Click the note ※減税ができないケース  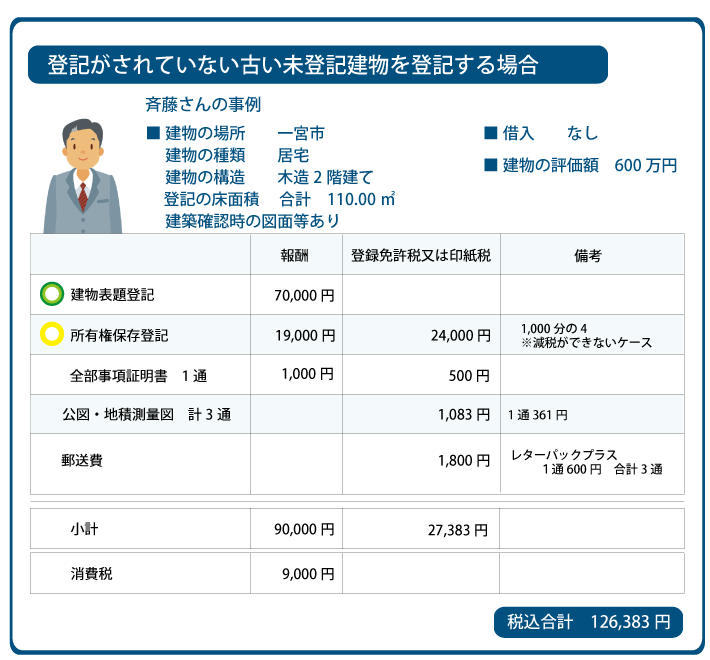586,343
